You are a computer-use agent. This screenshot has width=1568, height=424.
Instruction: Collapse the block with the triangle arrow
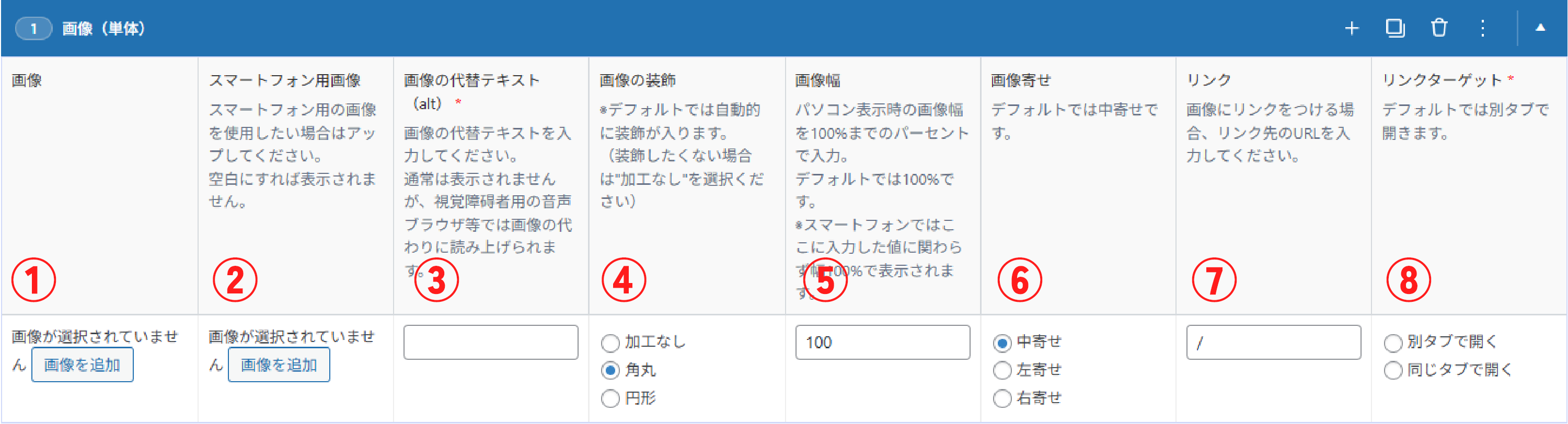pyautogui.click(x=1542, y=27)
